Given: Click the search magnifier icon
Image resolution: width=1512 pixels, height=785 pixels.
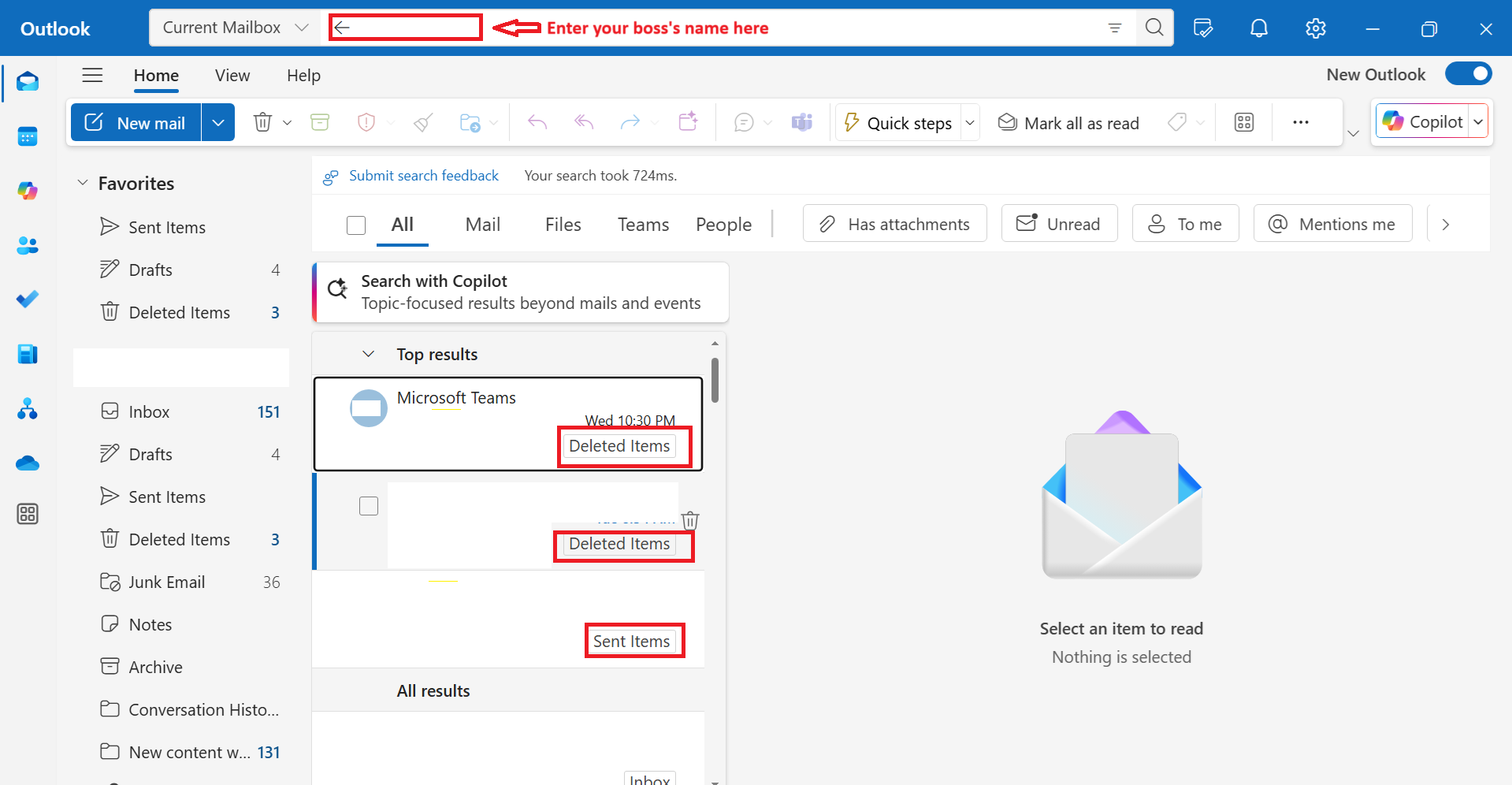Looking at the screenshot, I should [1154, 28].
